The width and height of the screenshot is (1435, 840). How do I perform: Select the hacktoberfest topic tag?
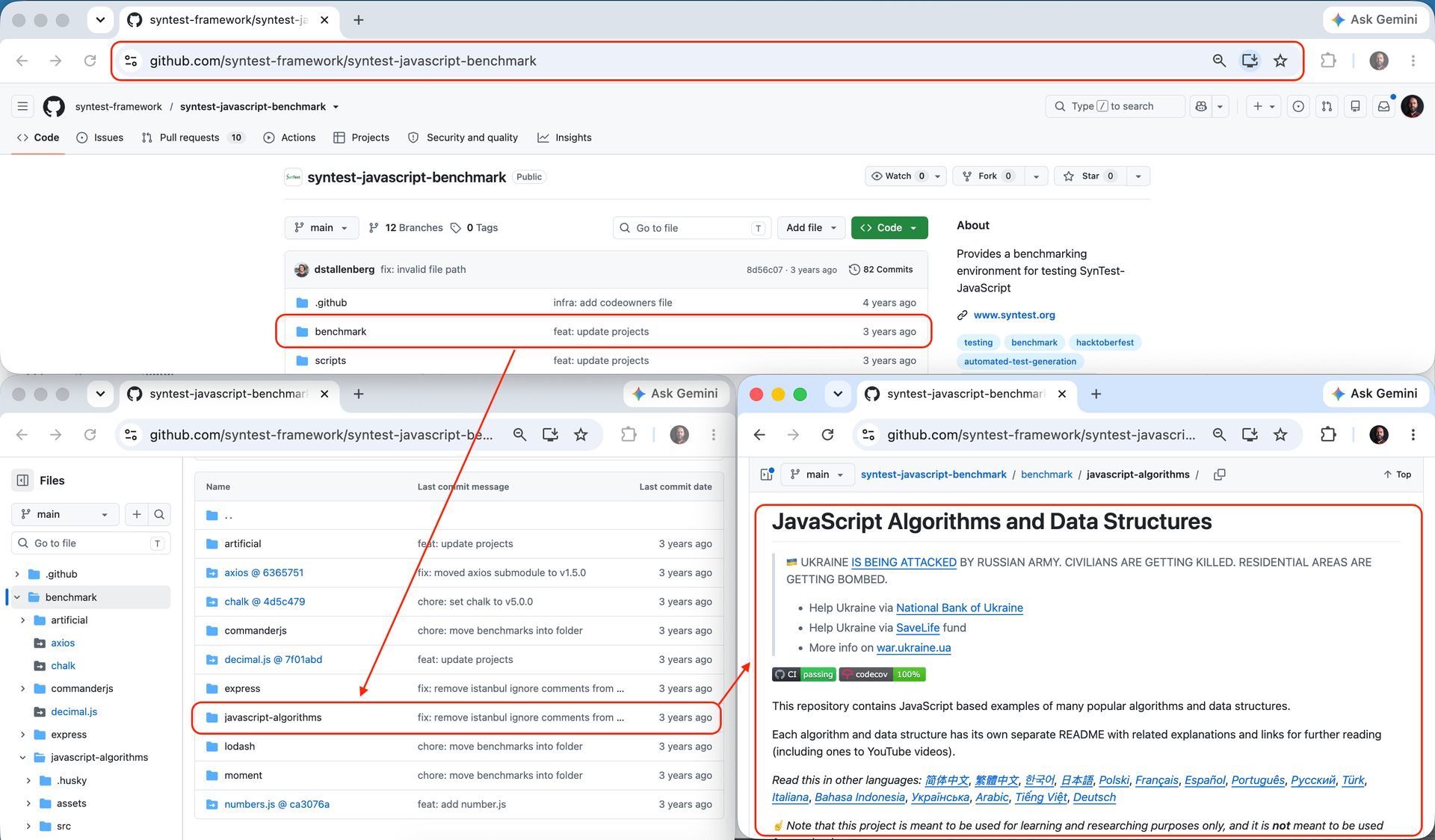pos(1105,342)
